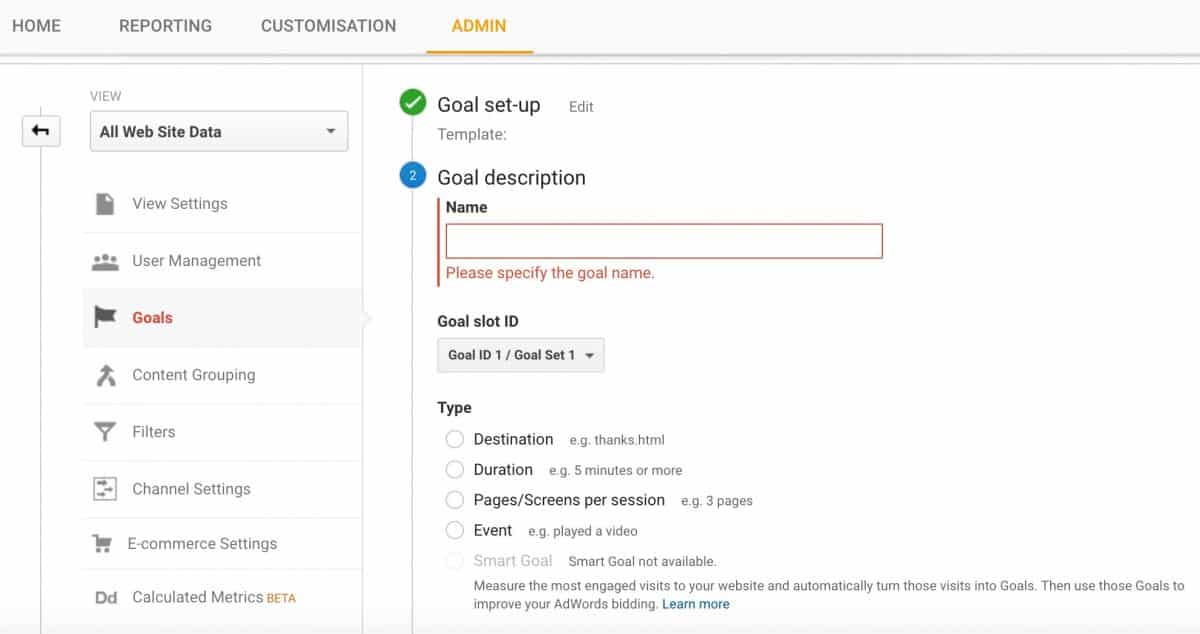Click the 'e.g. thanks.html' hint text
Screen dimensions: 1200x634
point(617,440)
